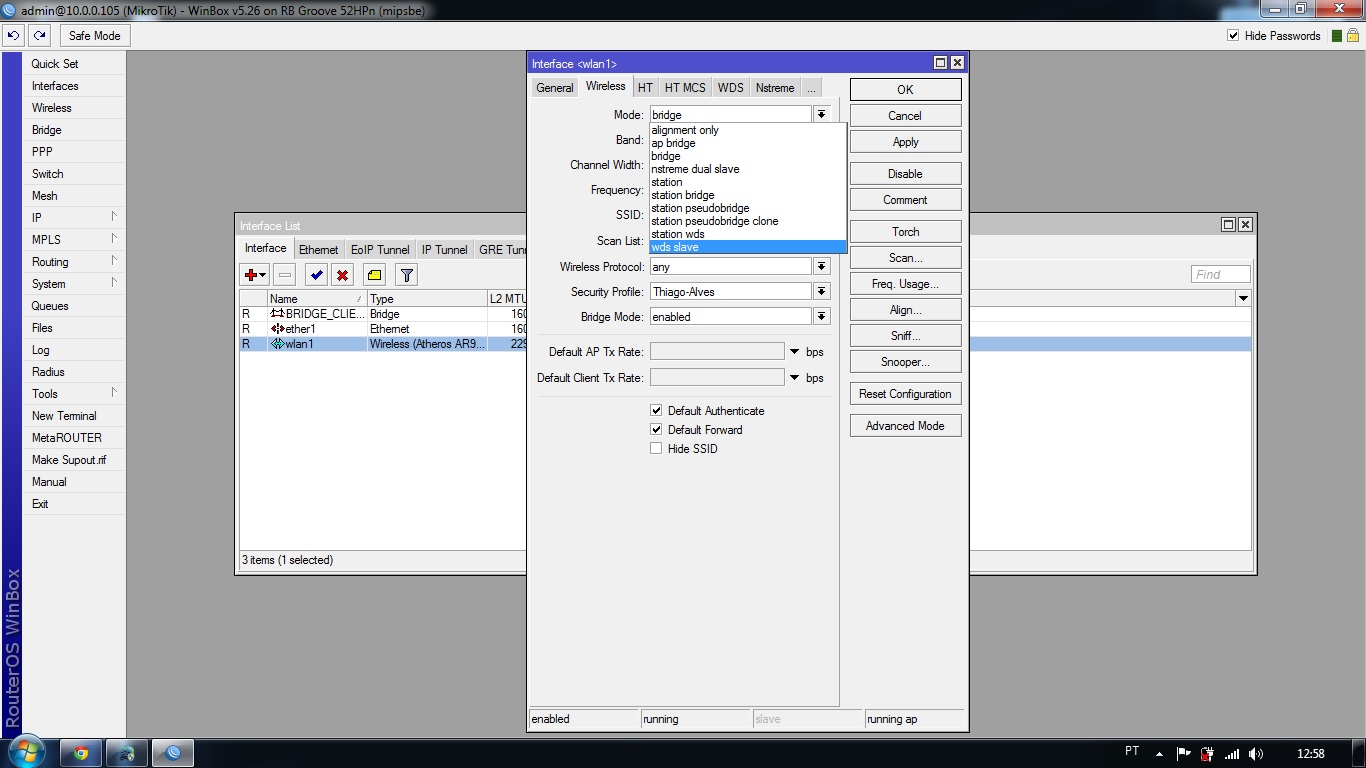Click the red plus add interface icon
The height and width of the screenshot is (768, 1366).
pos(252,275)
